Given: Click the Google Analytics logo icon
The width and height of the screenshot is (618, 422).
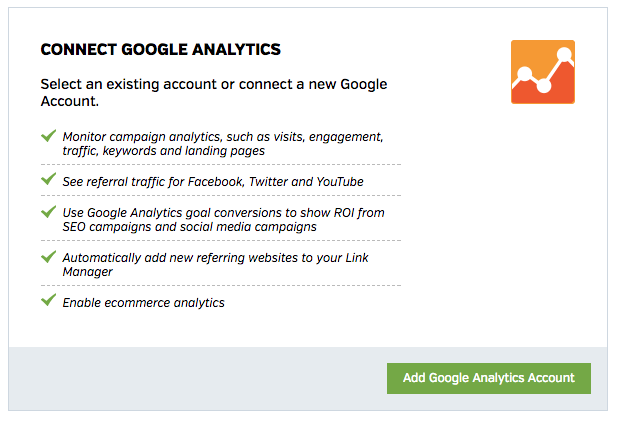Looking at the screenshot, I should 542,72.
